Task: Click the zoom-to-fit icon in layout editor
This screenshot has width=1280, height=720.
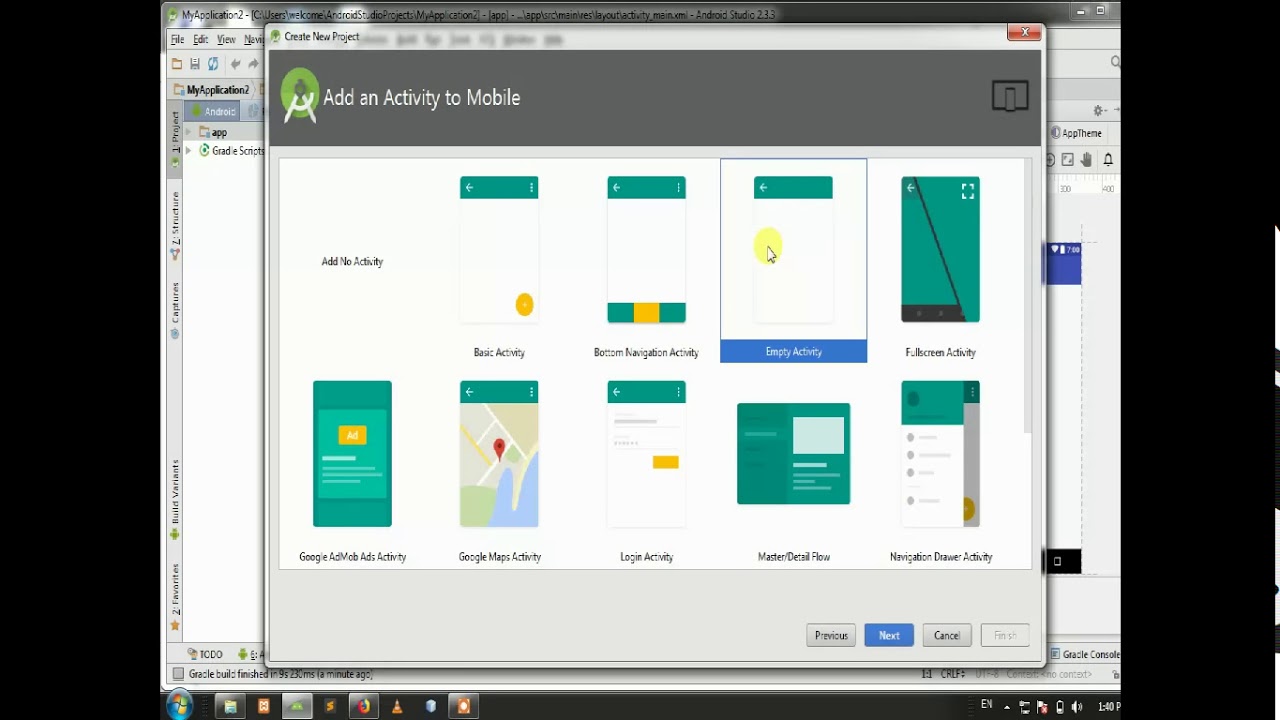Action: [x=1068, y=160]
